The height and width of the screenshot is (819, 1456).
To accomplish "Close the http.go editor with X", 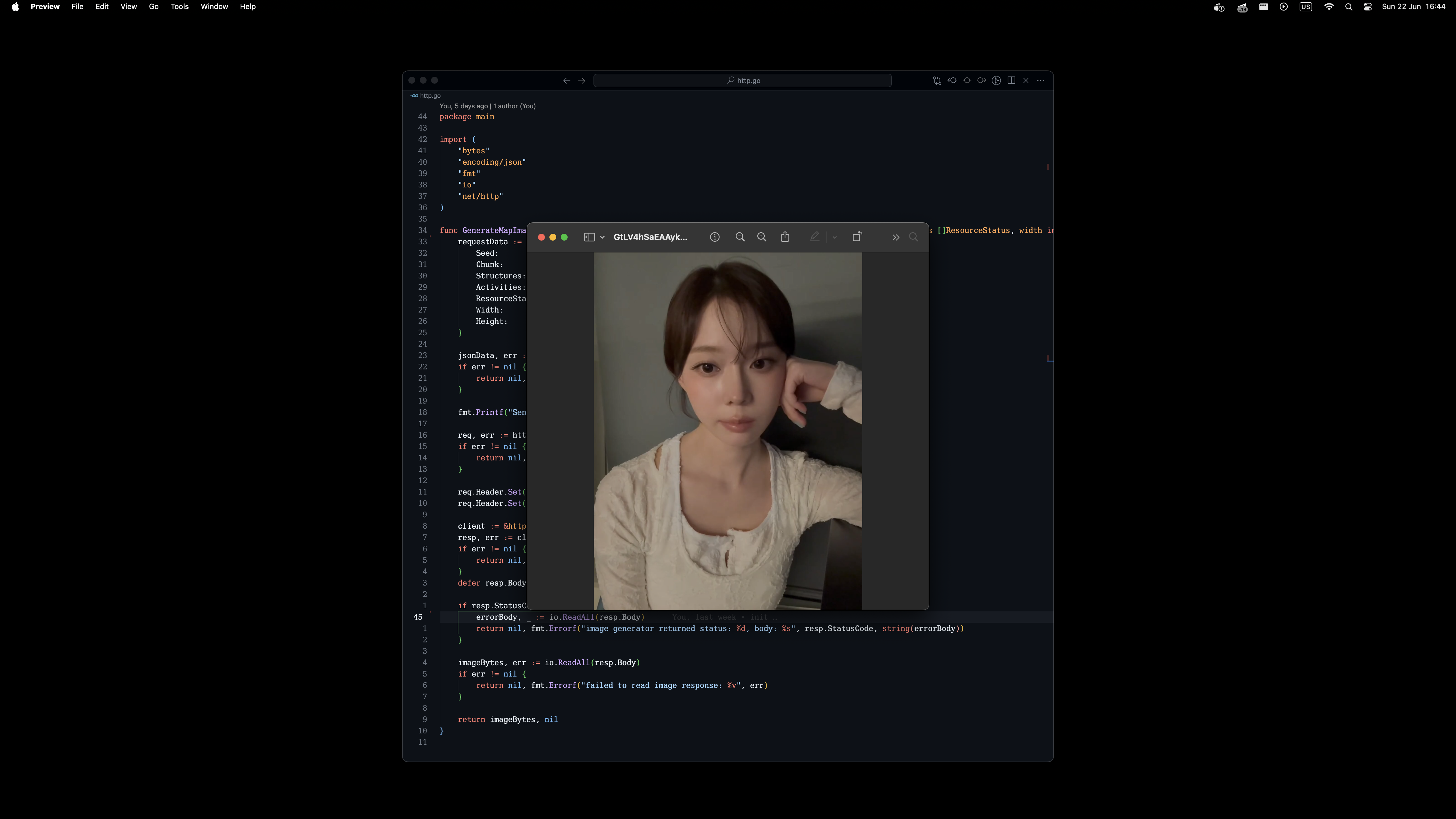I will tap(1026, 81).
